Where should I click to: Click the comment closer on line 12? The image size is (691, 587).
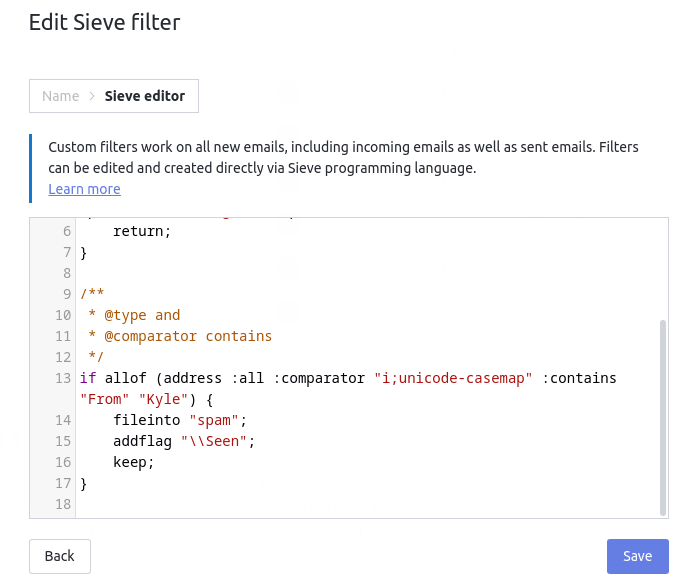(96, 357)
